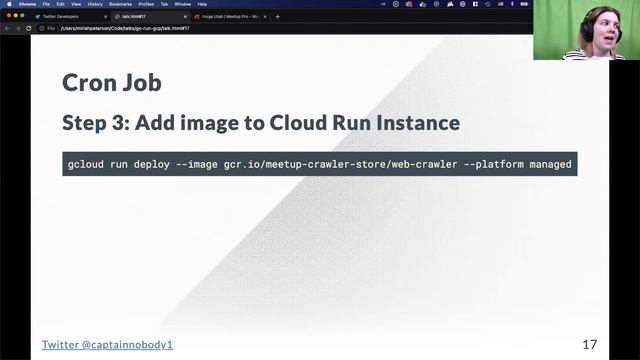The image size is (640, 360).
Task: Click the Cron Job slide heading
Action: pos(112,82)
